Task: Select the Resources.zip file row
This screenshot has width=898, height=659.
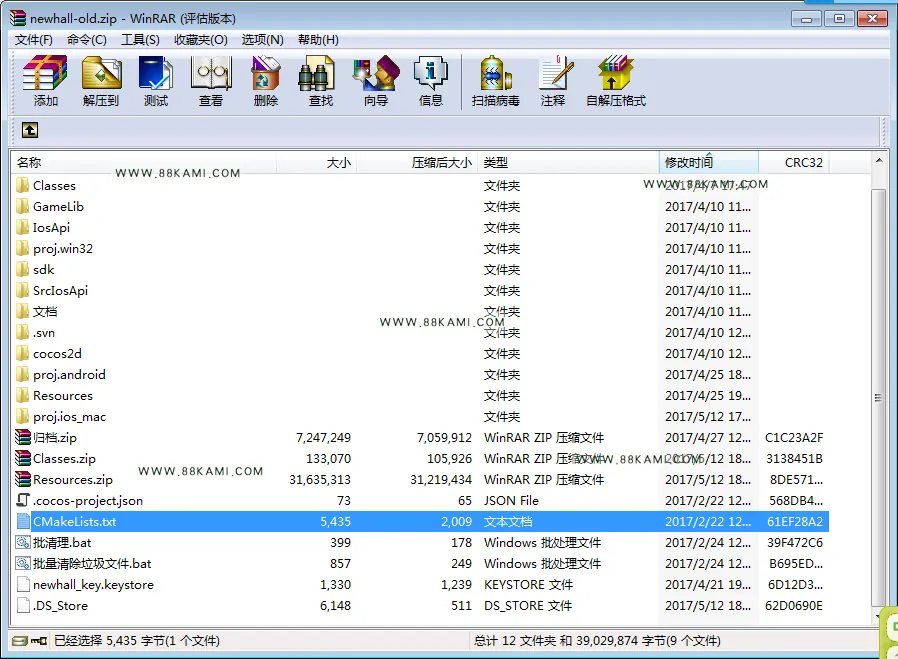Action: (x=420, y=479)
